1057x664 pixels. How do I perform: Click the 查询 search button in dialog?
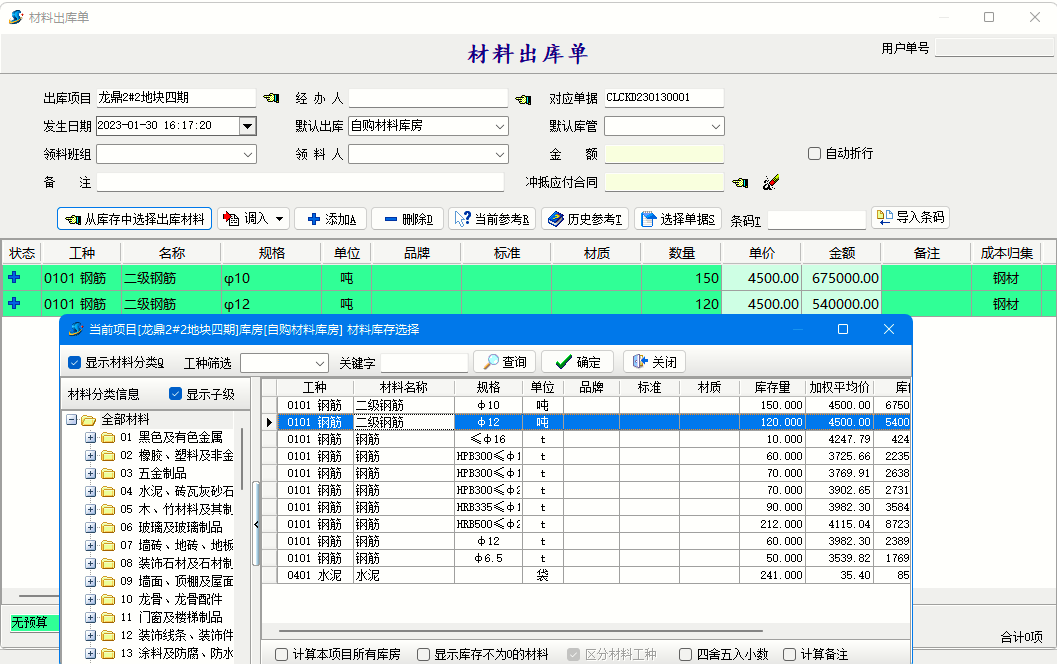(x=504, y=362)
